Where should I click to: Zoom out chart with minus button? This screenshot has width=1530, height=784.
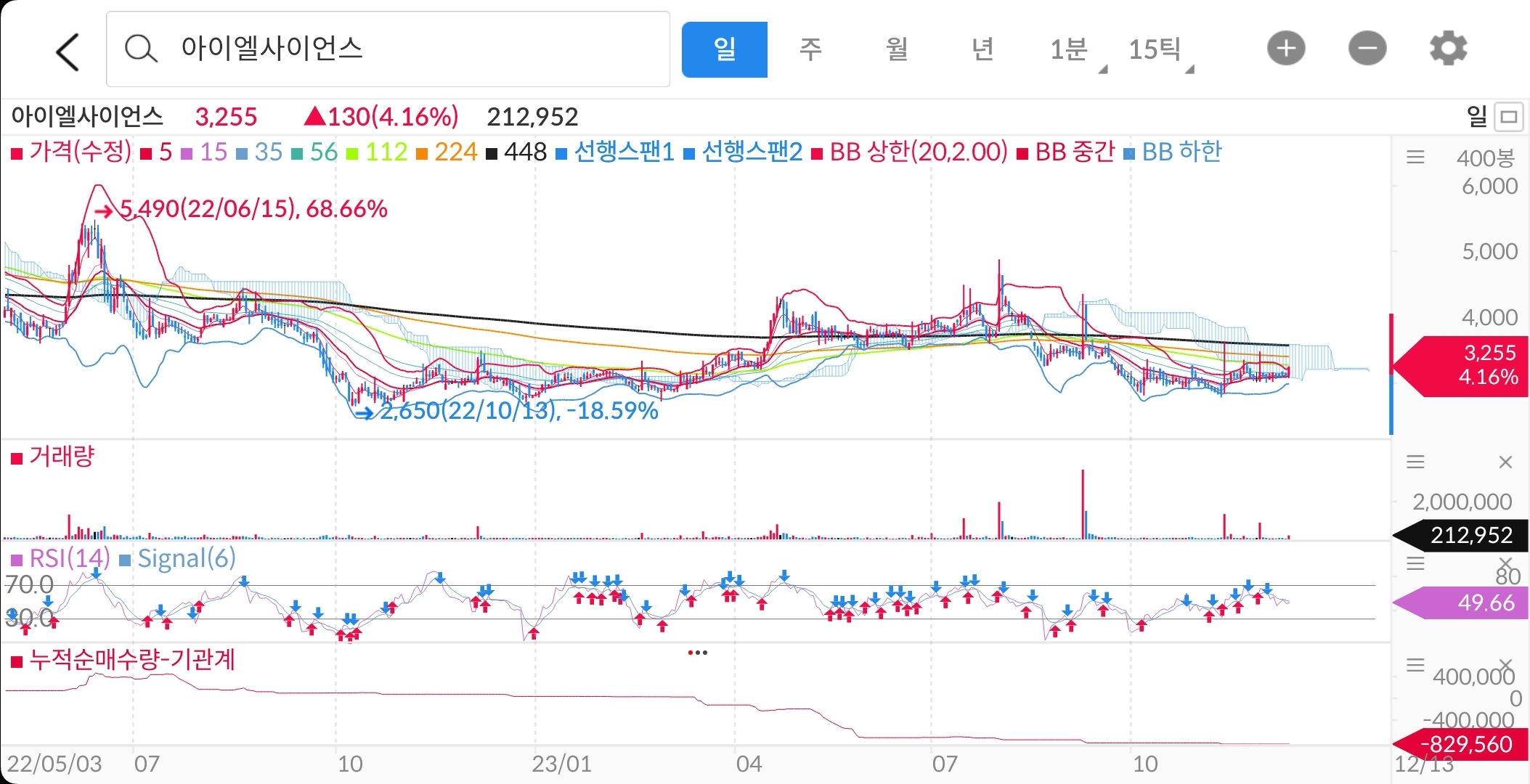pos(1367,49)
